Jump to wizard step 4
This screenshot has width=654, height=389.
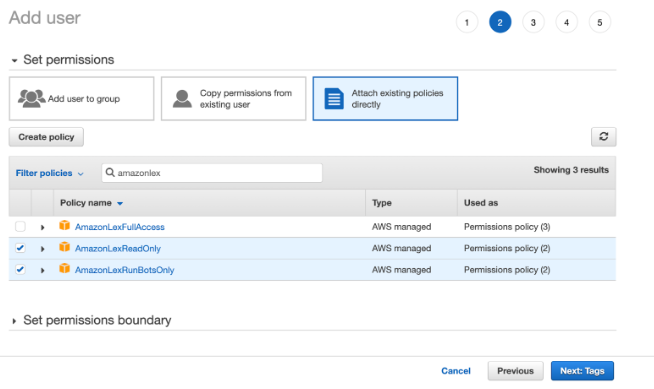point(566,22)
